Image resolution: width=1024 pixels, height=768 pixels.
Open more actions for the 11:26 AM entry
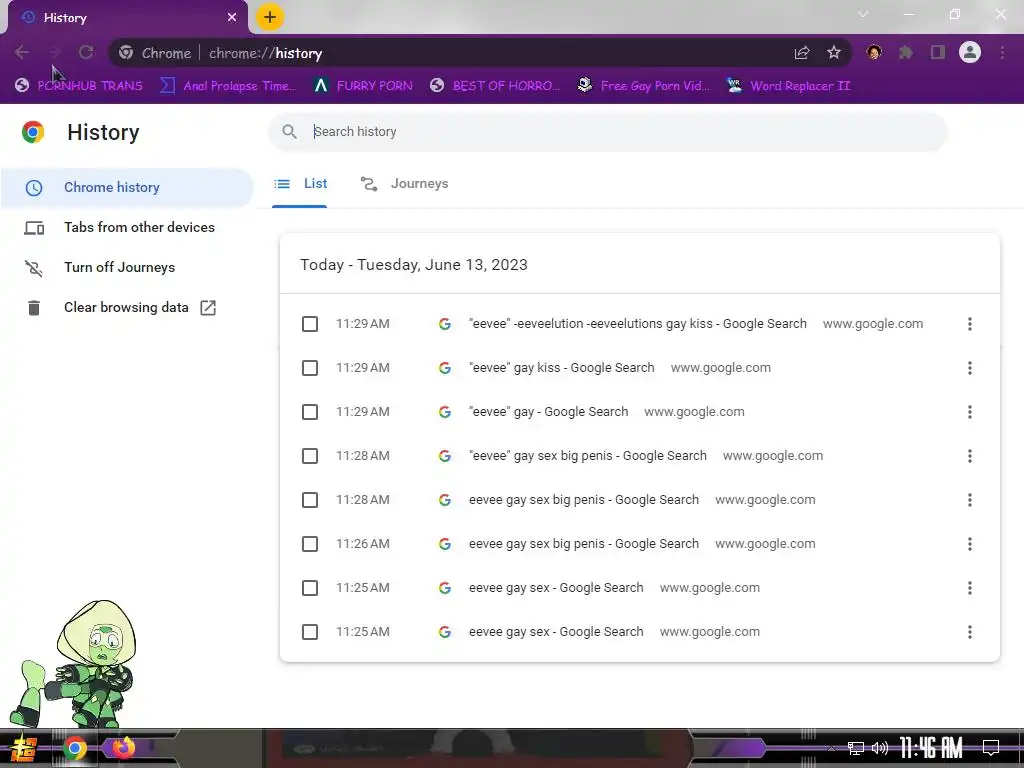(970, 544)
